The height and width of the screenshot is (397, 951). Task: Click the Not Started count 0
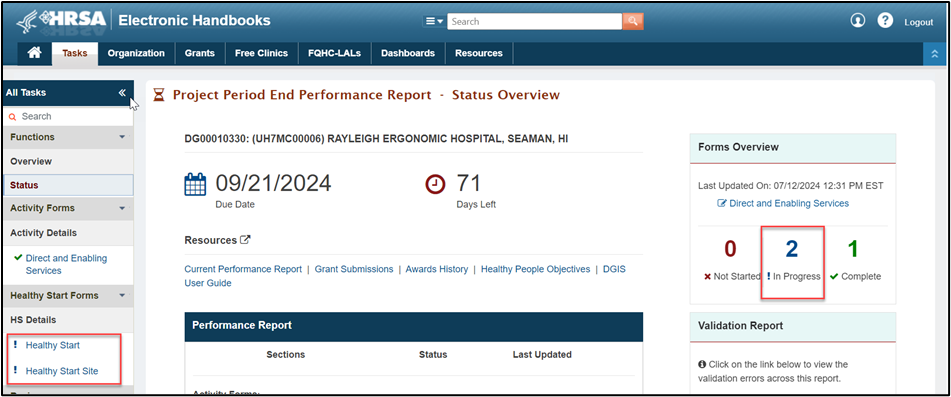point(731,249)
